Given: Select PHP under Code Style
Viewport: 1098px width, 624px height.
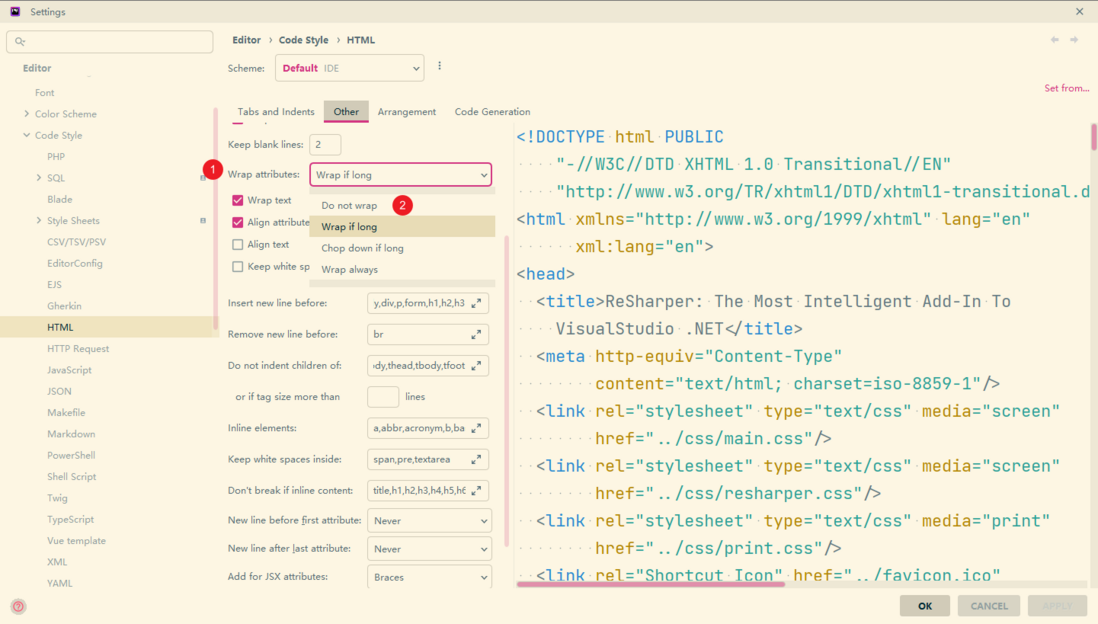Looking at the screenshot, I should coord(56,157).
